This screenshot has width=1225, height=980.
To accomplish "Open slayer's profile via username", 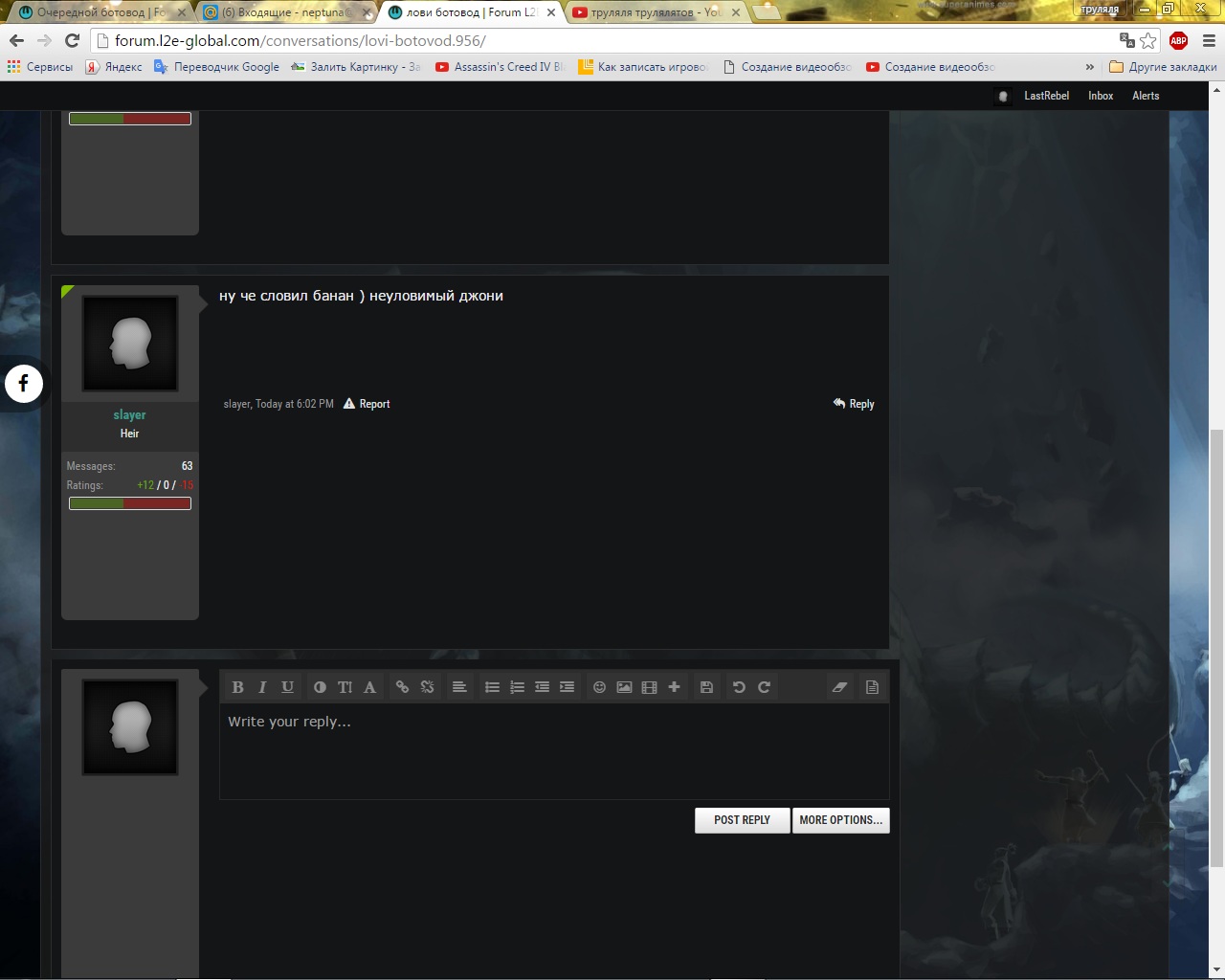I will click(x=129, y=414).
